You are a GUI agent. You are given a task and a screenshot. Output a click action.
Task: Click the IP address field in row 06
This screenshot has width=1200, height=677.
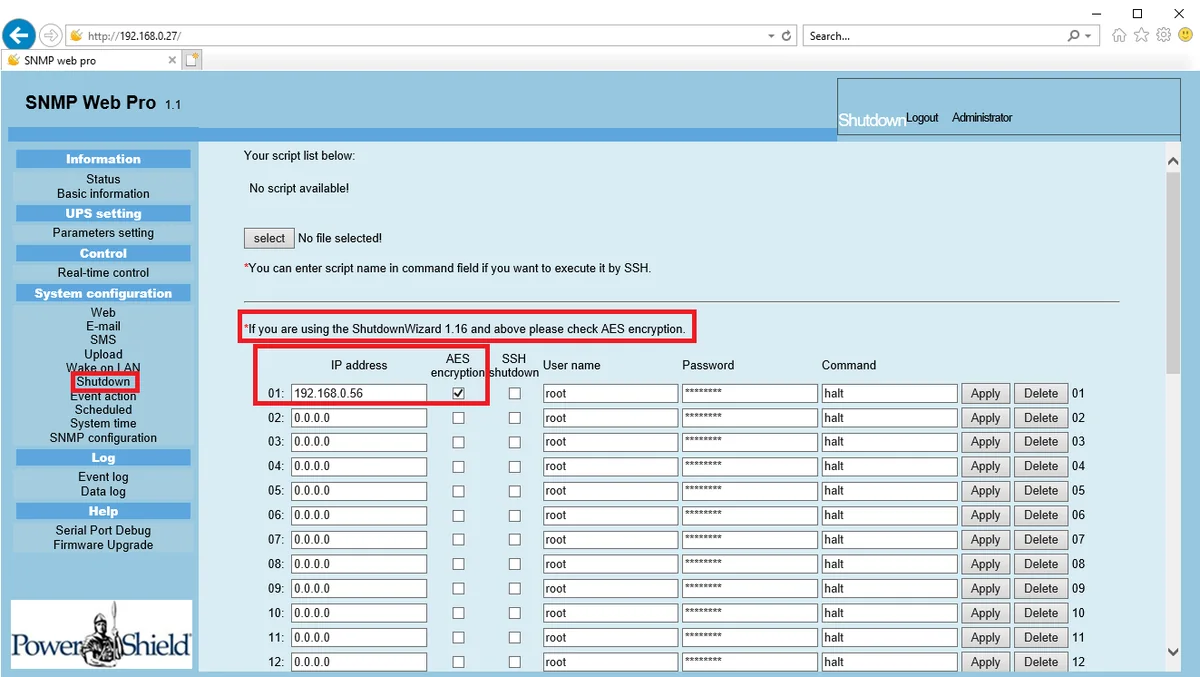[x=359, y=515]
